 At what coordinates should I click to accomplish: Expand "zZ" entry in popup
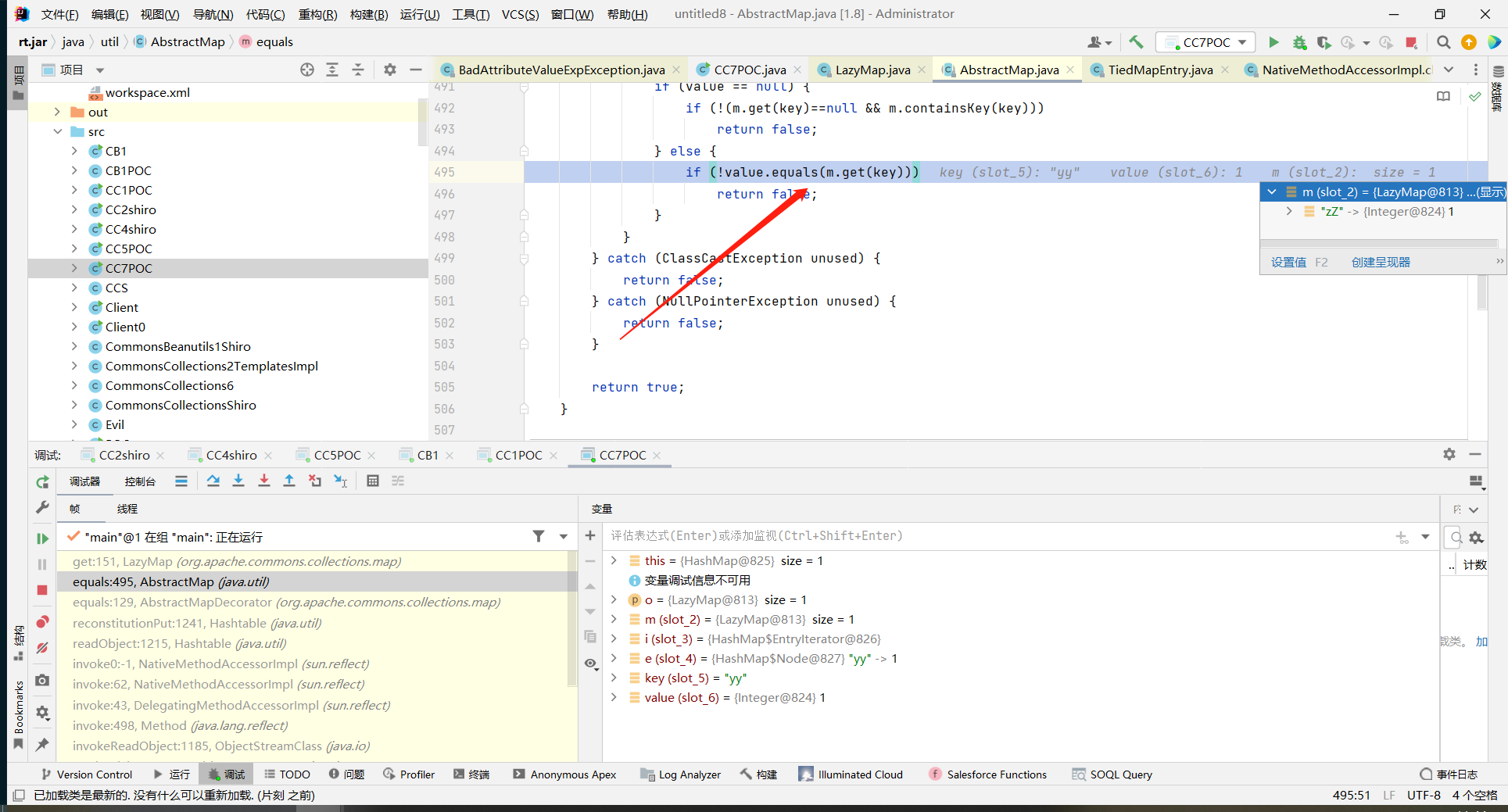1289,211
